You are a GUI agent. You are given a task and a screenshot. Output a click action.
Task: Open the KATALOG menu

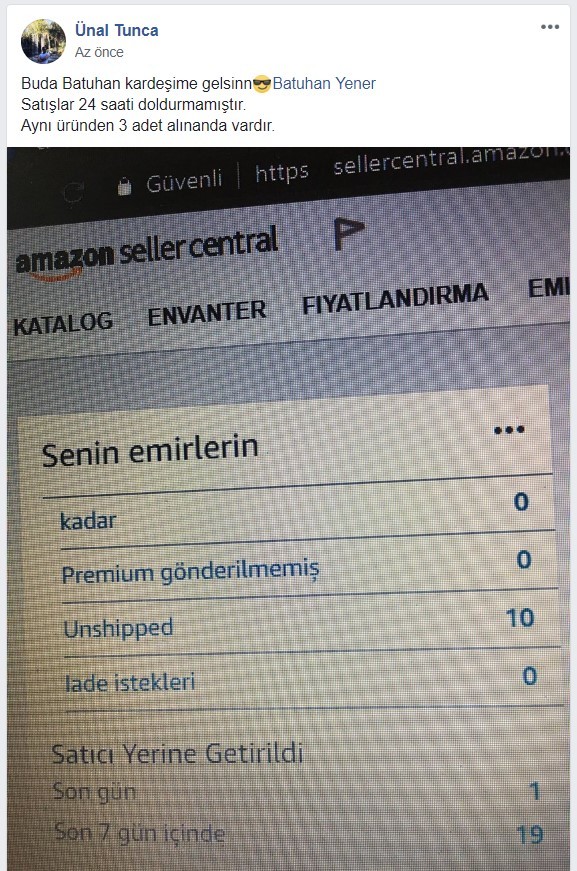coord(63,323)
